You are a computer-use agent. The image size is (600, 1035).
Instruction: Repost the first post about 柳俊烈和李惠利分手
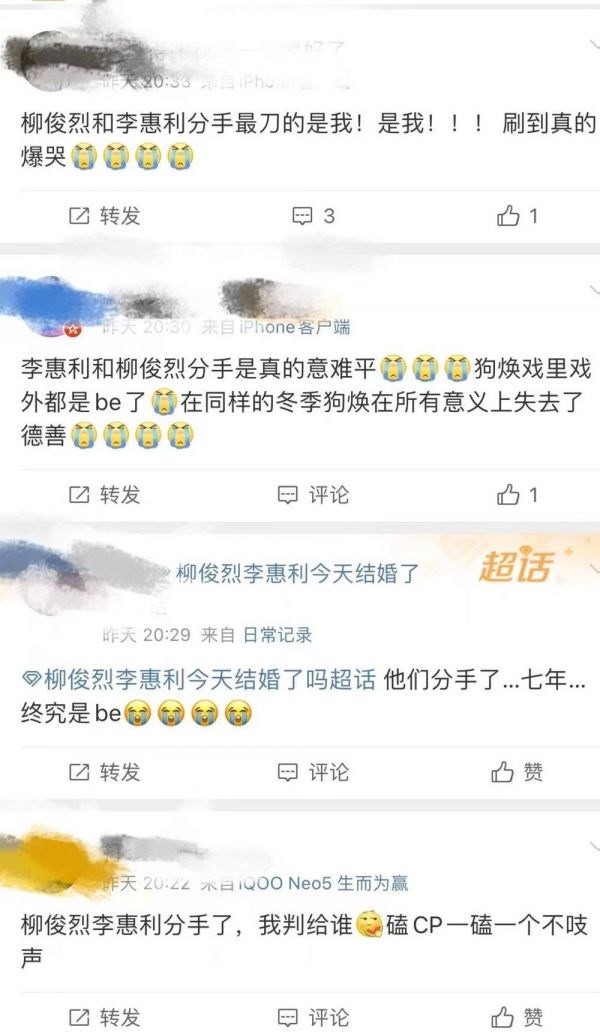coord(105,216)
